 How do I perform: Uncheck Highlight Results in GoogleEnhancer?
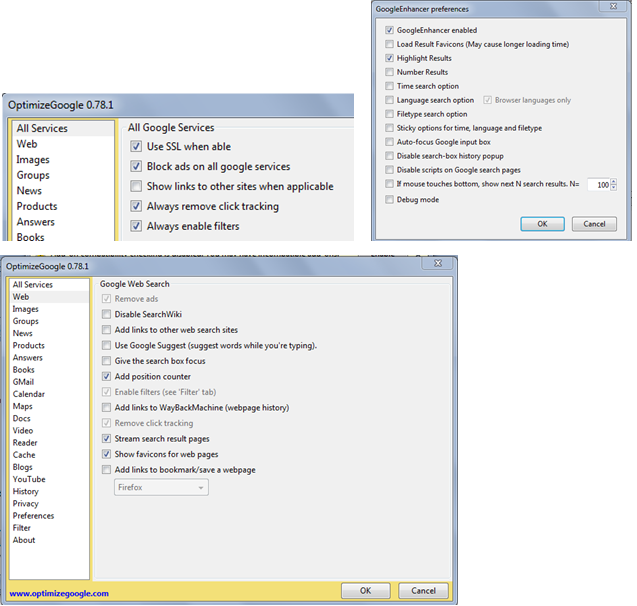(389, 58)
